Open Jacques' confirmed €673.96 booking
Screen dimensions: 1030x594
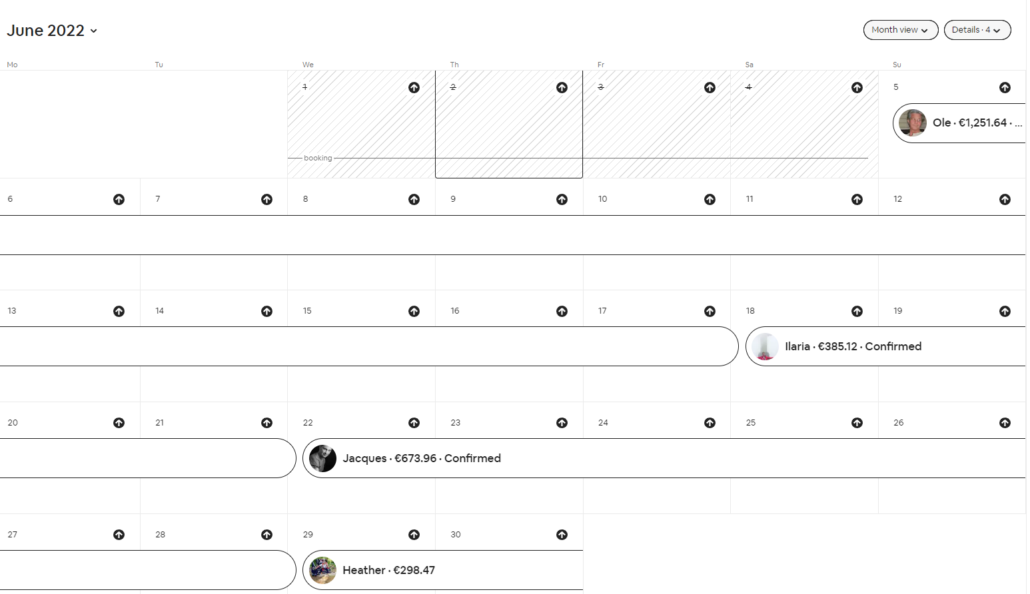pos(421,459)
